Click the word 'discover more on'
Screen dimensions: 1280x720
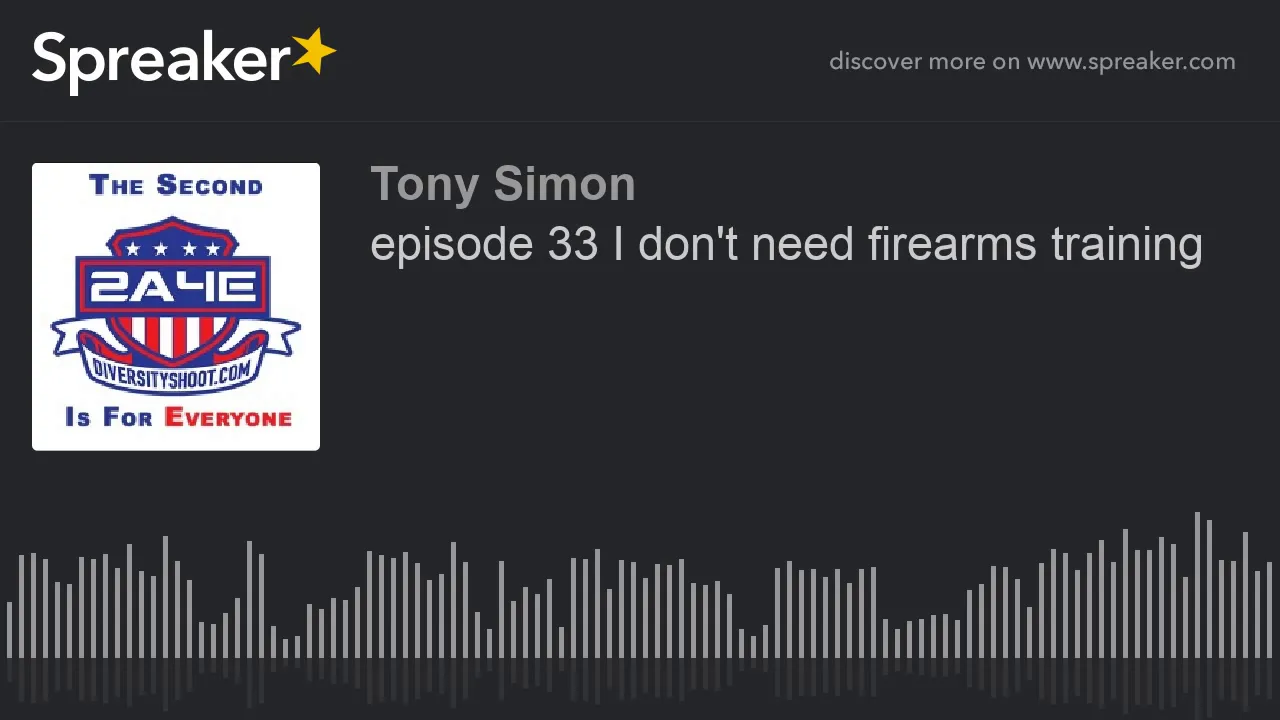(x=924, y=61)
